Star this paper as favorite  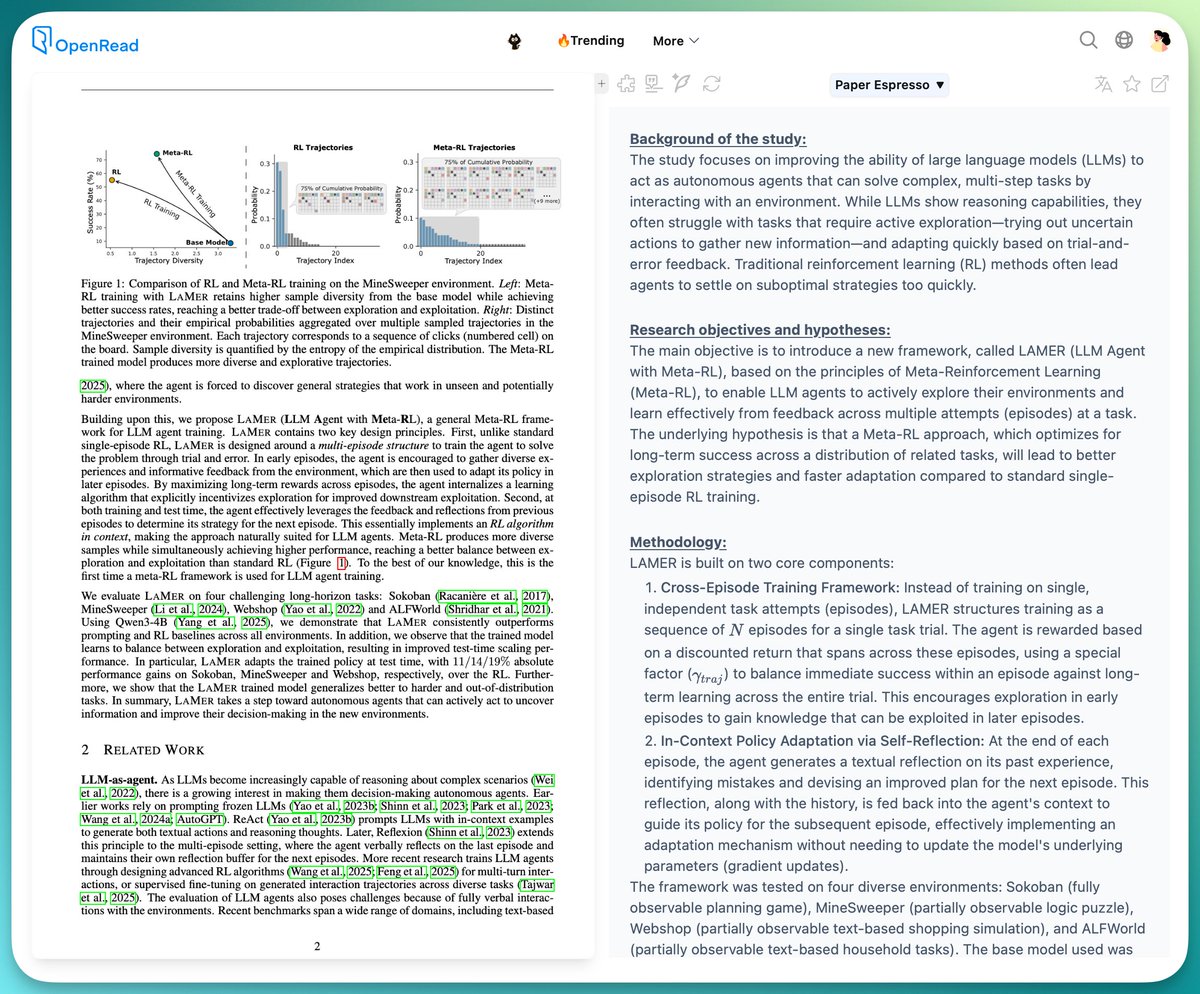tap(1132, 84)
